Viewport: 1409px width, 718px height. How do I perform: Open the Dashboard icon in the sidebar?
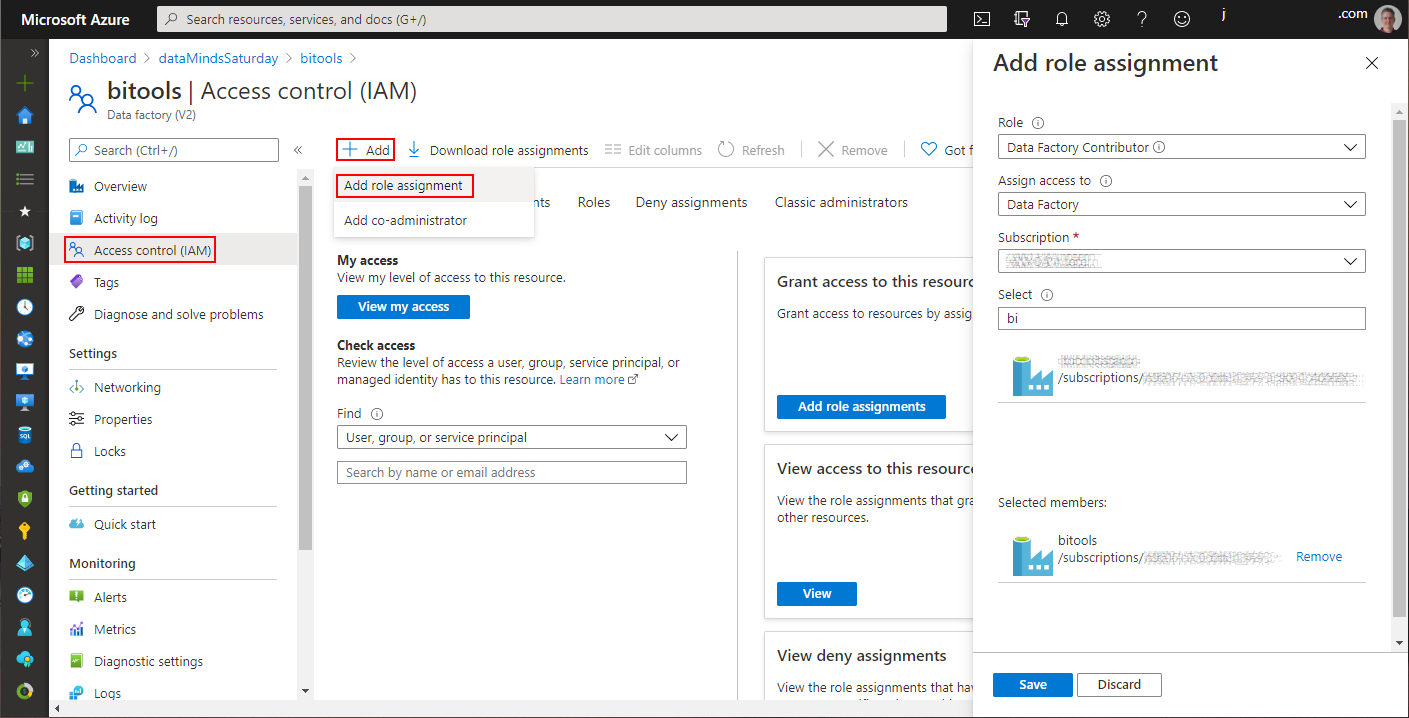(23, 148)
